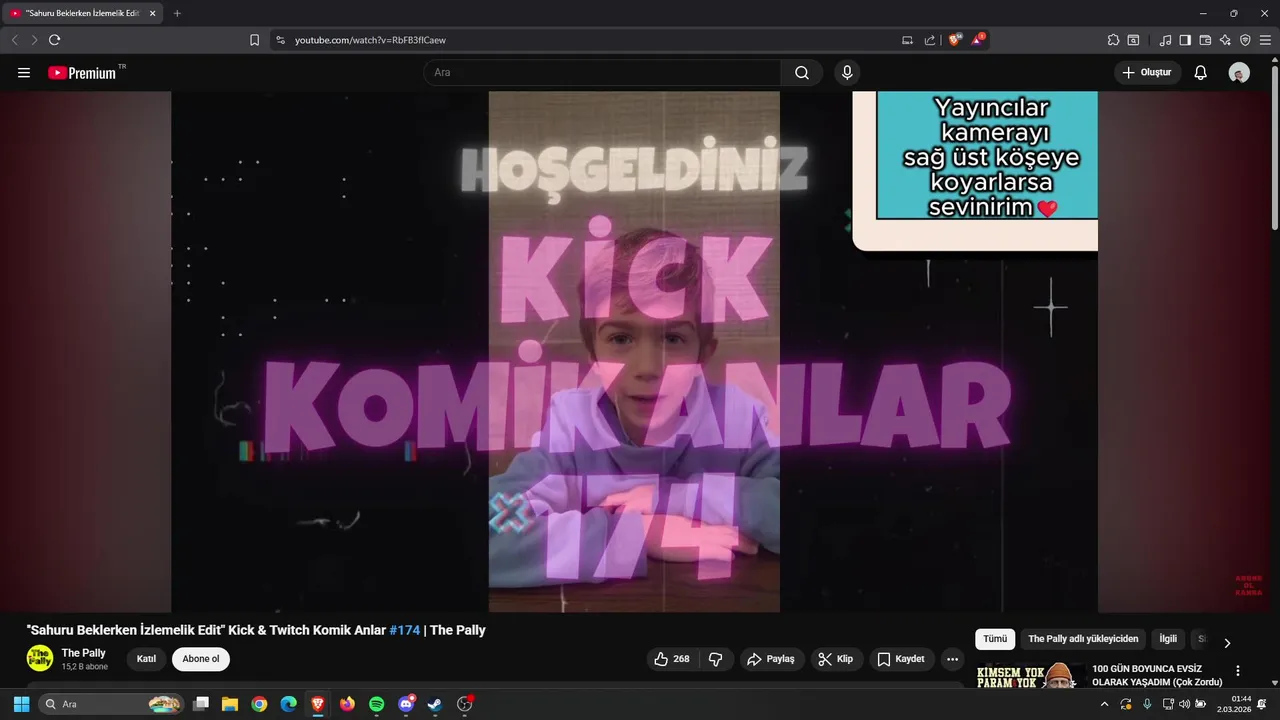Go back with browser back arrow
Image resolution: width=1280 pixels, height=720 pixels.
click(15, 40)
